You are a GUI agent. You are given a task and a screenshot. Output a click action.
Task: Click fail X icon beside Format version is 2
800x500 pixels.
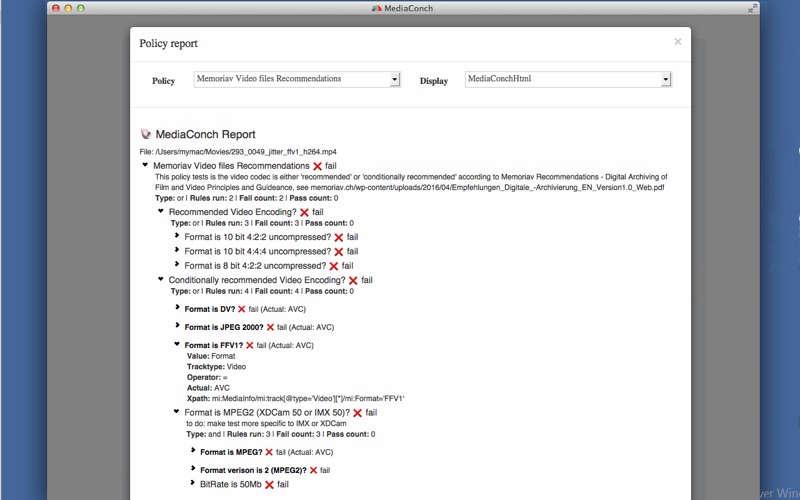point(313,470)
